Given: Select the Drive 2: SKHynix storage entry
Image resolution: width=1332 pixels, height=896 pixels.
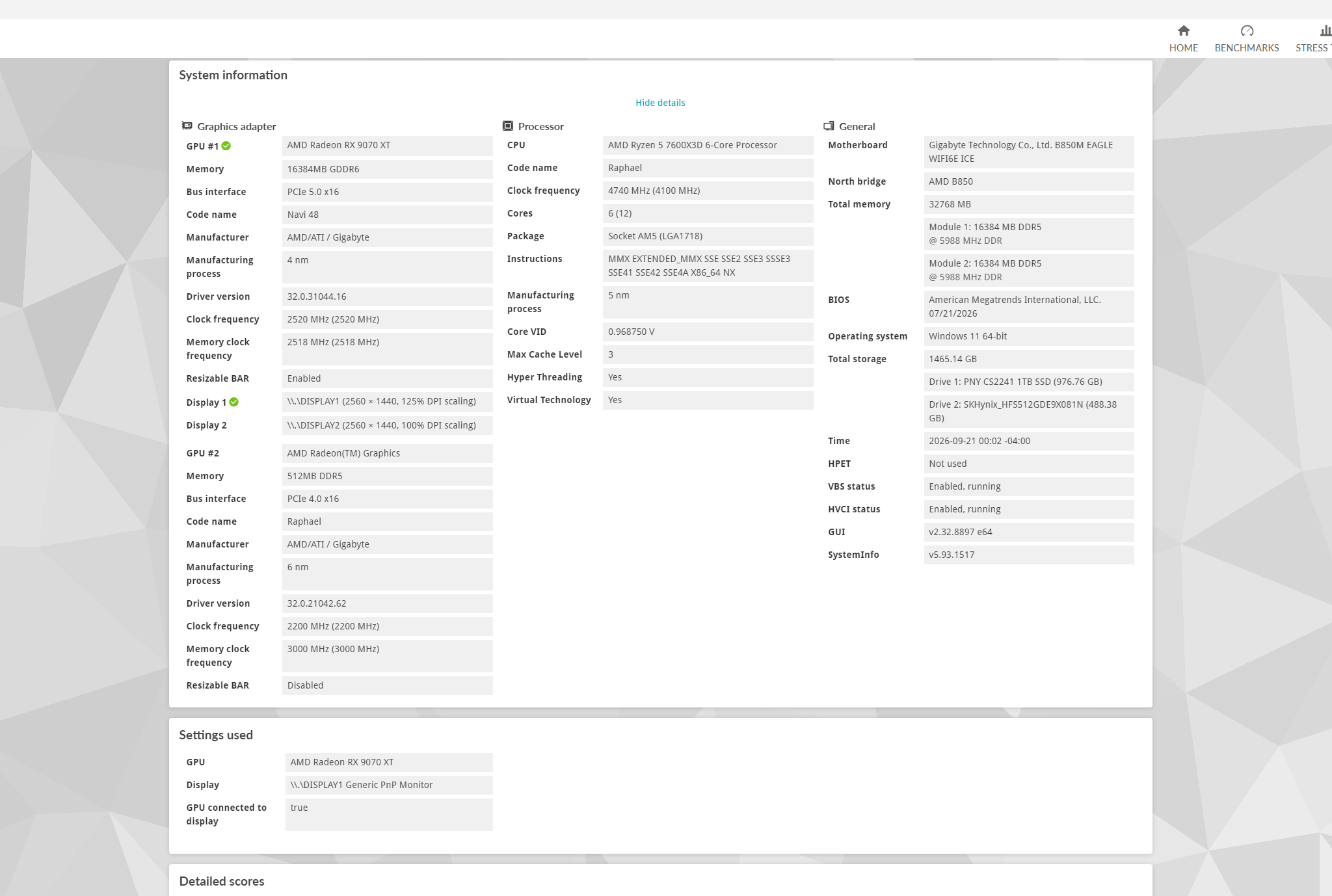Looking at the screenshot, I should pos(1029,412).
